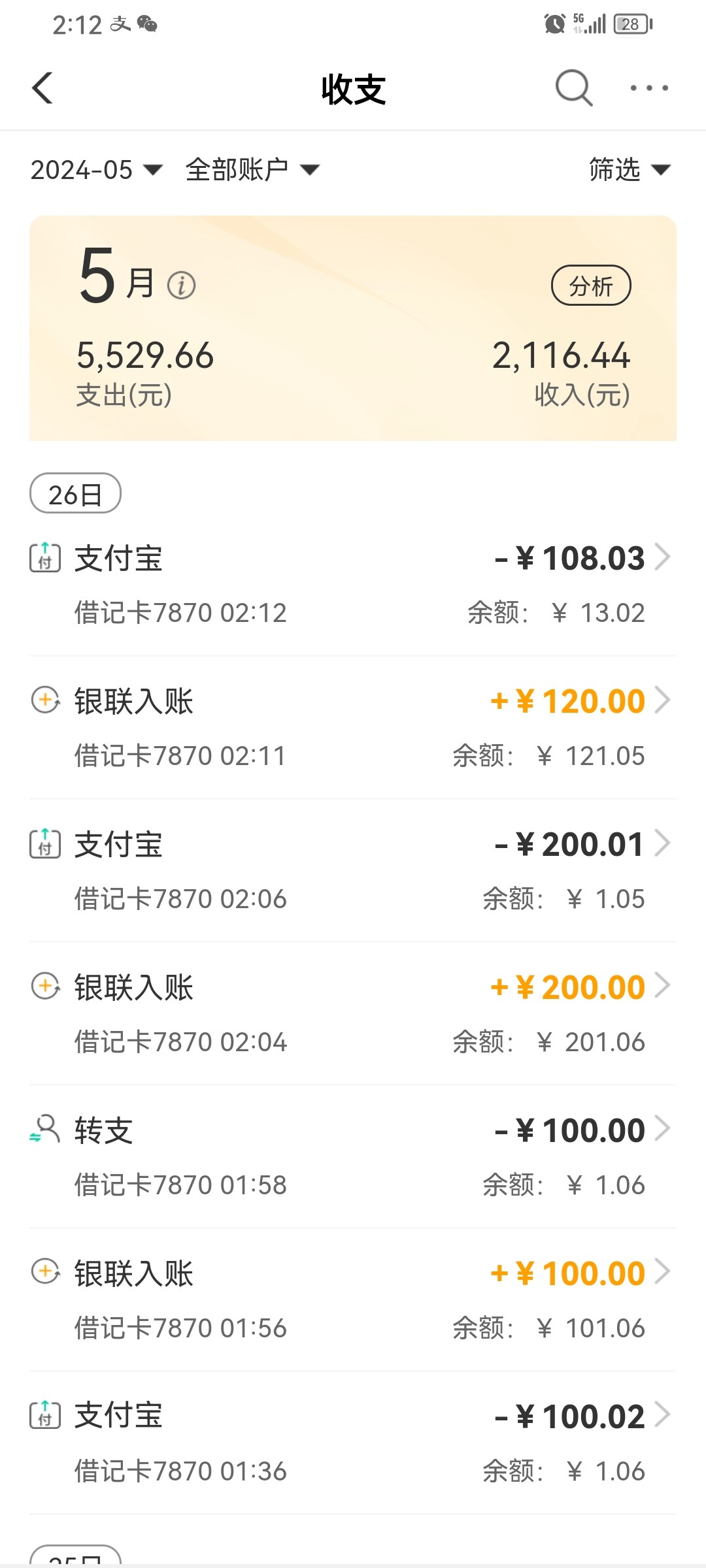The height and width of the screenshot is (1568, 706).
Task: Tap the deposit icon of the +200.00 entry
Action: 45,986
